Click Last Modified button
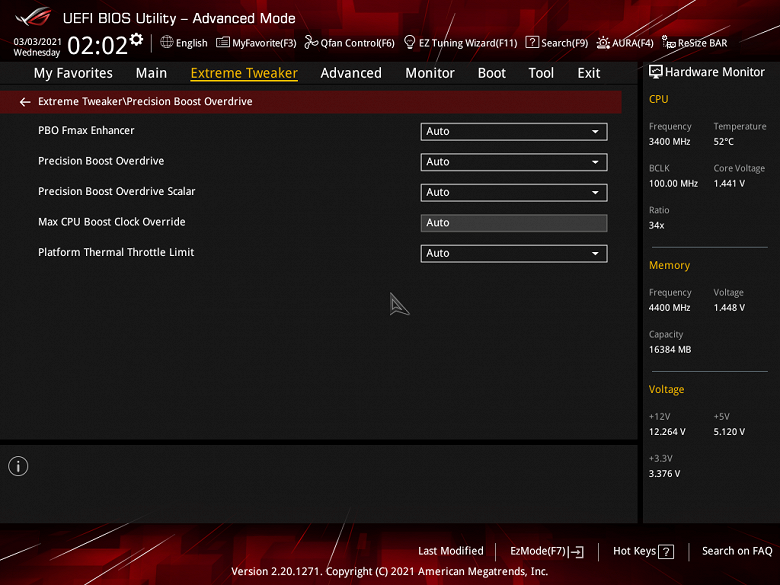 [451, 551]
